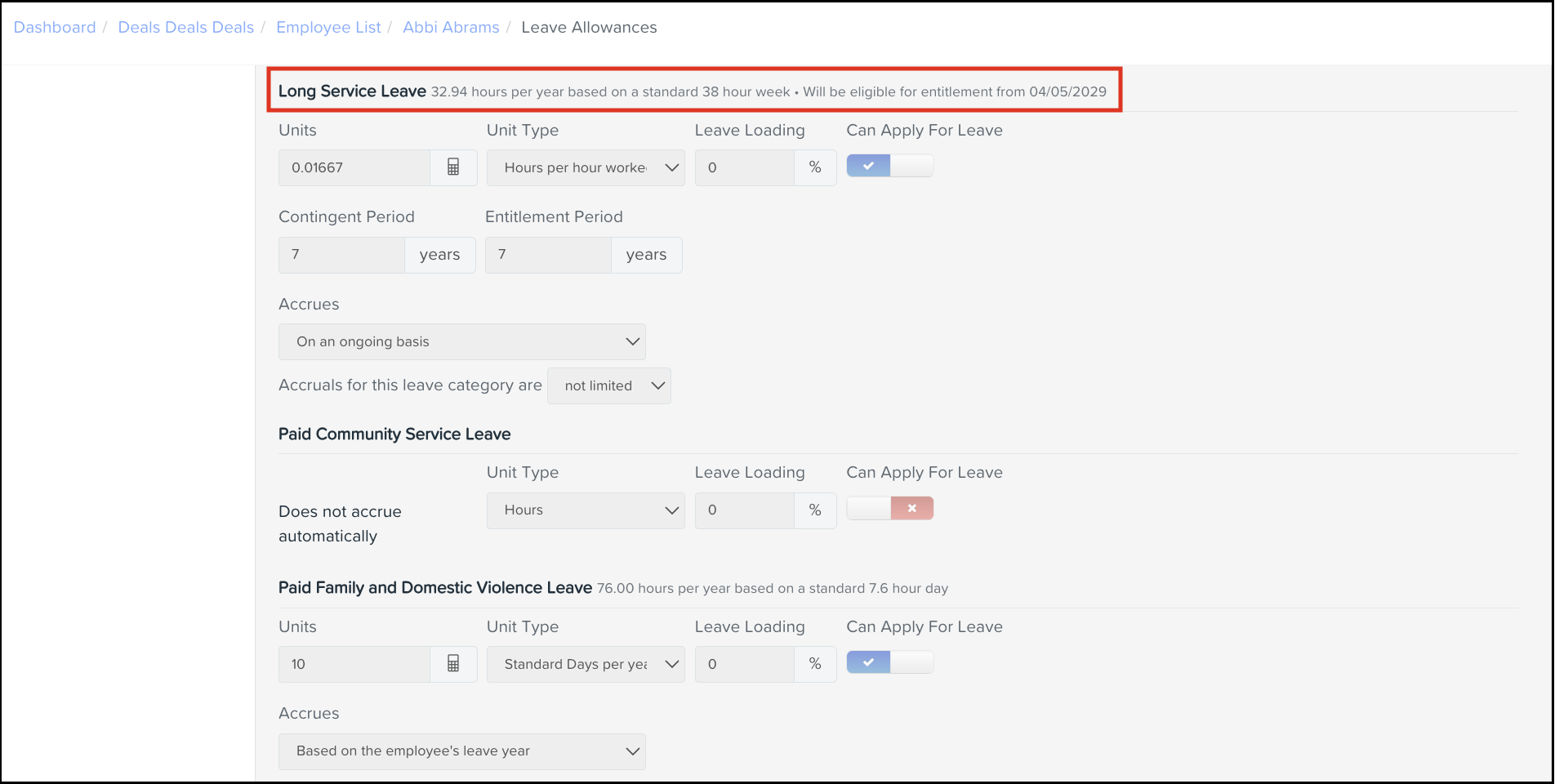This screenshot has width=1555, height=784.
Task: Click the Deals Deals Deals breadcrumb
Action: [186, 27]
